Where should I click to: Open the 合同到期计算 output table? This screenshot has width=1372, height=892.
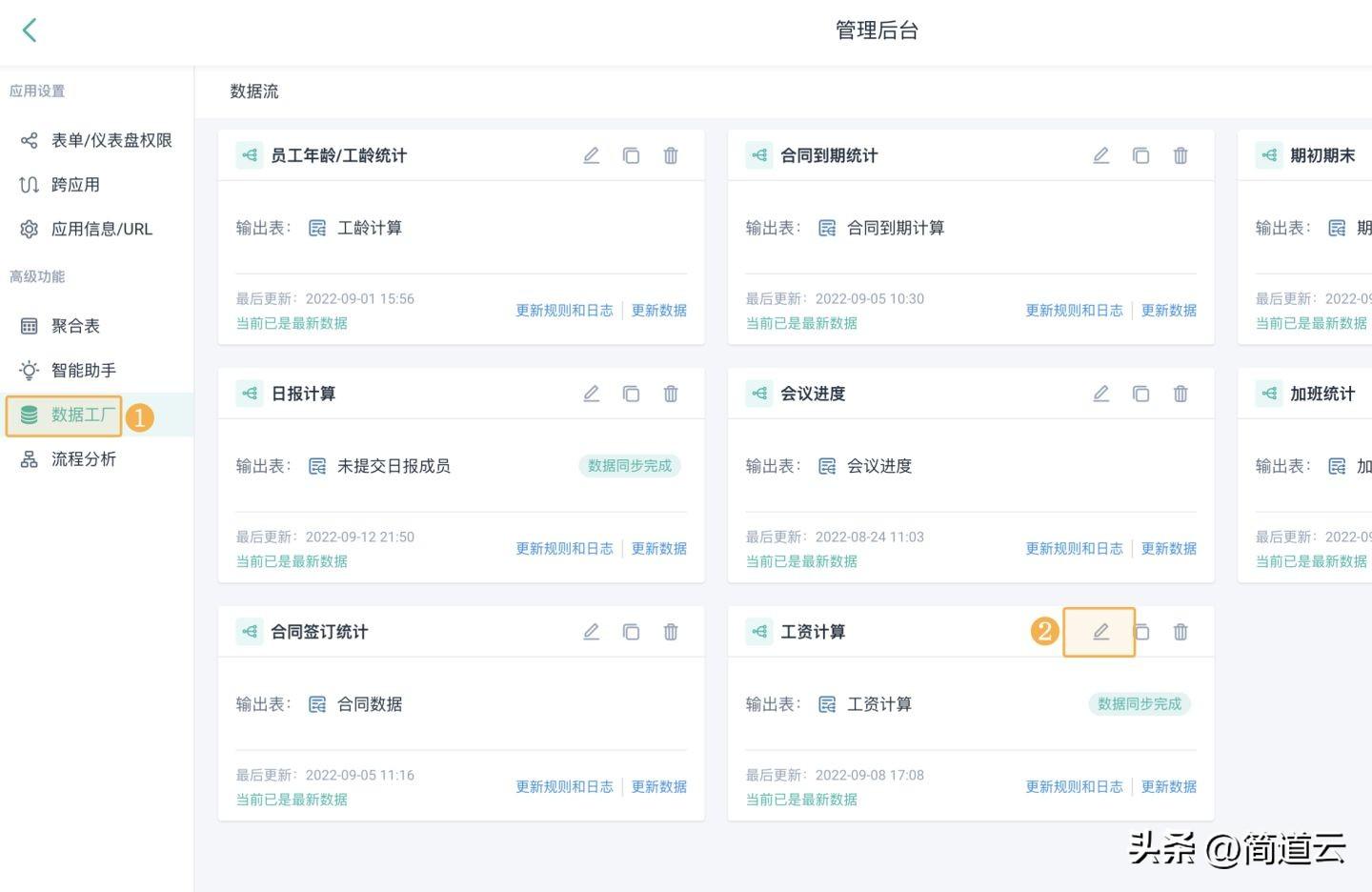[881, 228]
